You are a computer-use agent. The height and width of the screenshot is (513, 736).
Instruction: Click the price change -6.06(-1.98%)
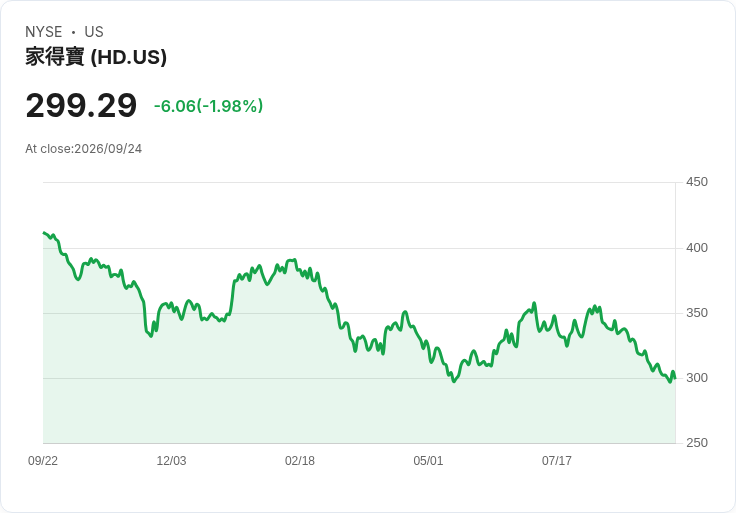[x=208, y=106]
